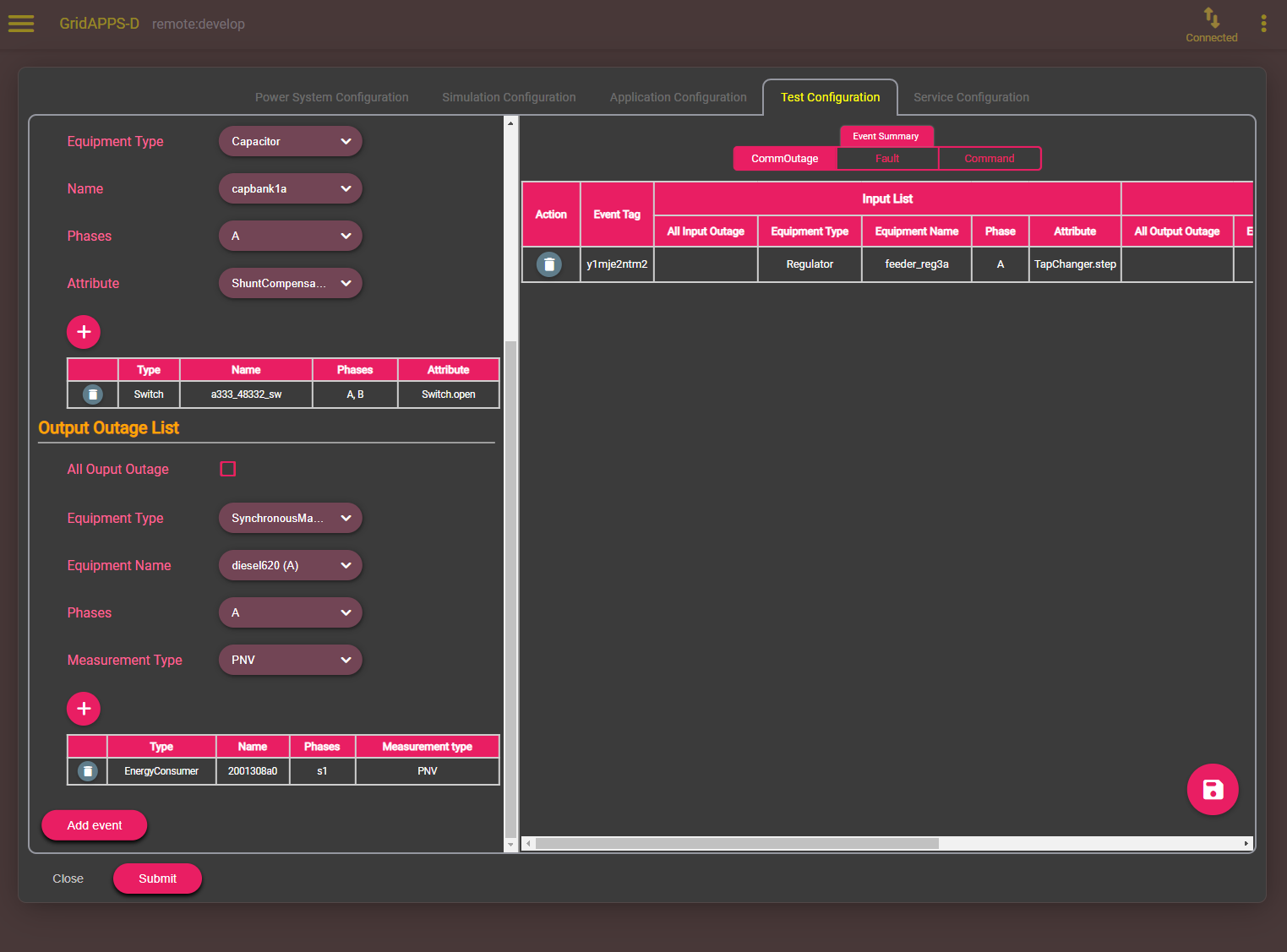The image size is (1287, 952).
Task: Click the scroll-up arrow of left panel
Action: point(510,122)
